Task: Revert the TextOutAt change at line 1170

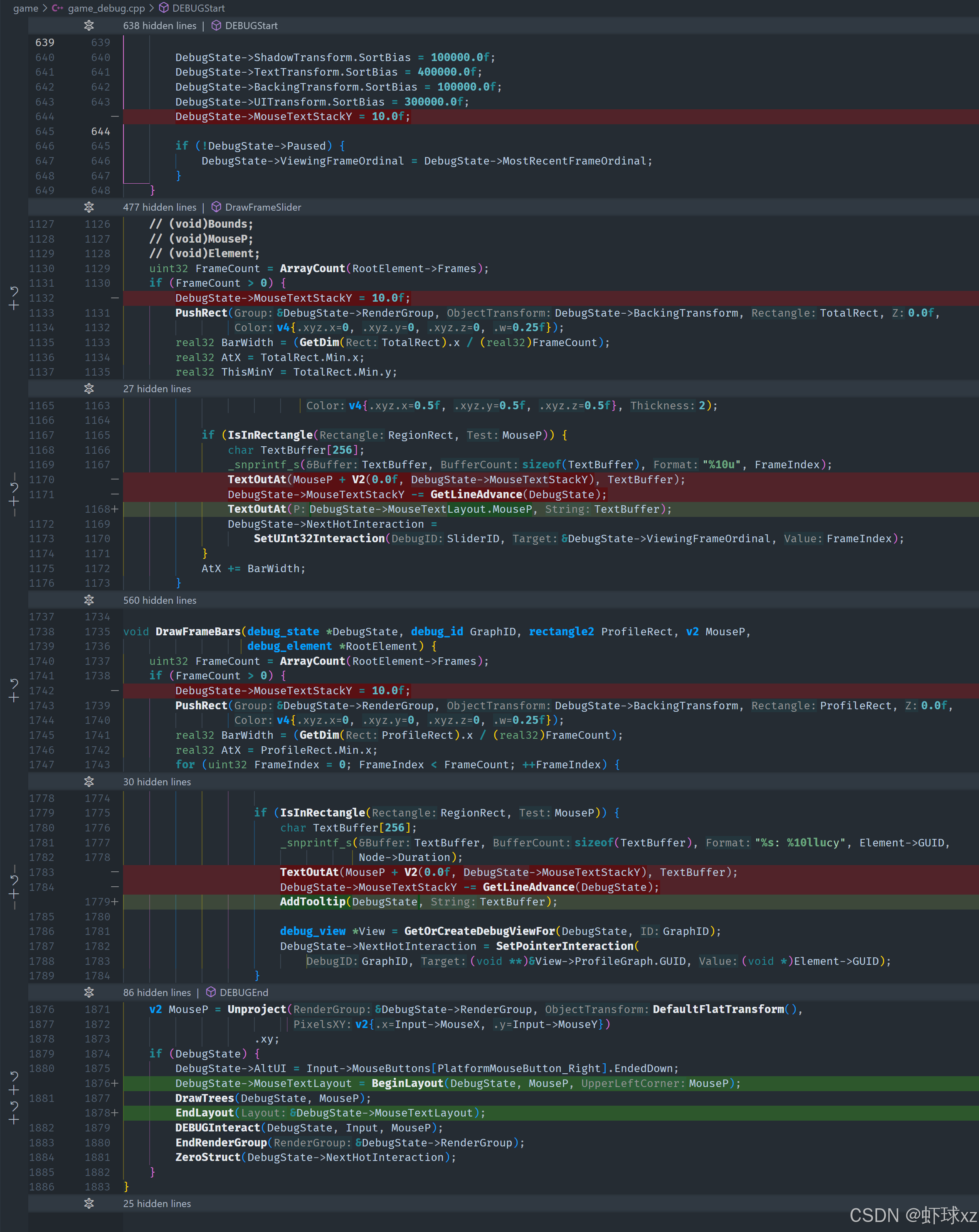Action: point(14,487)
